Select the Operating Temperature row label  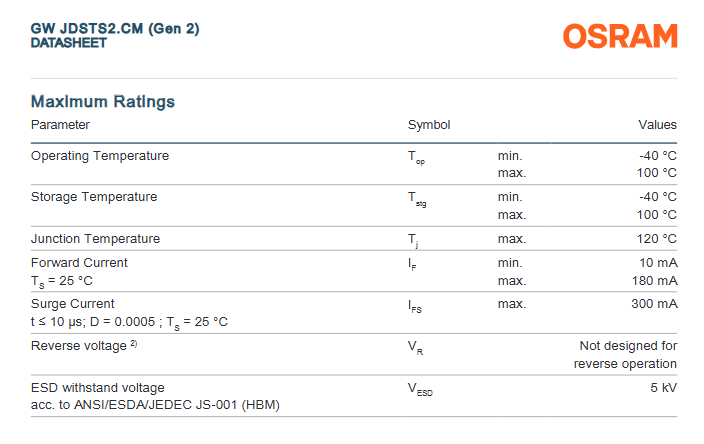click(100, 156)
